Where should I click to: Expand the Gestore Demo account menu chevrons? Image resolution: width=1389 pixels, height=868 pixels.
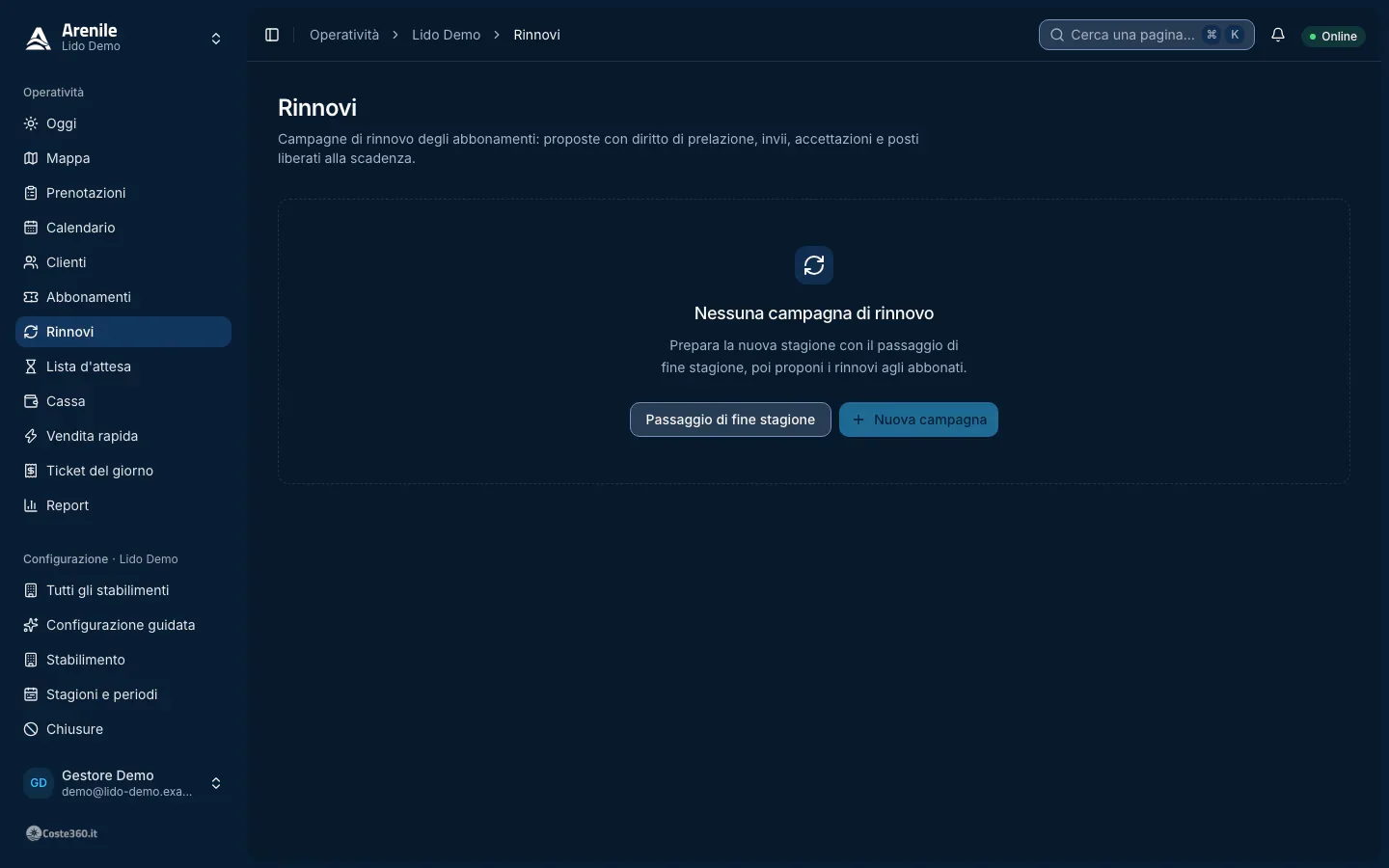point(216,783)
